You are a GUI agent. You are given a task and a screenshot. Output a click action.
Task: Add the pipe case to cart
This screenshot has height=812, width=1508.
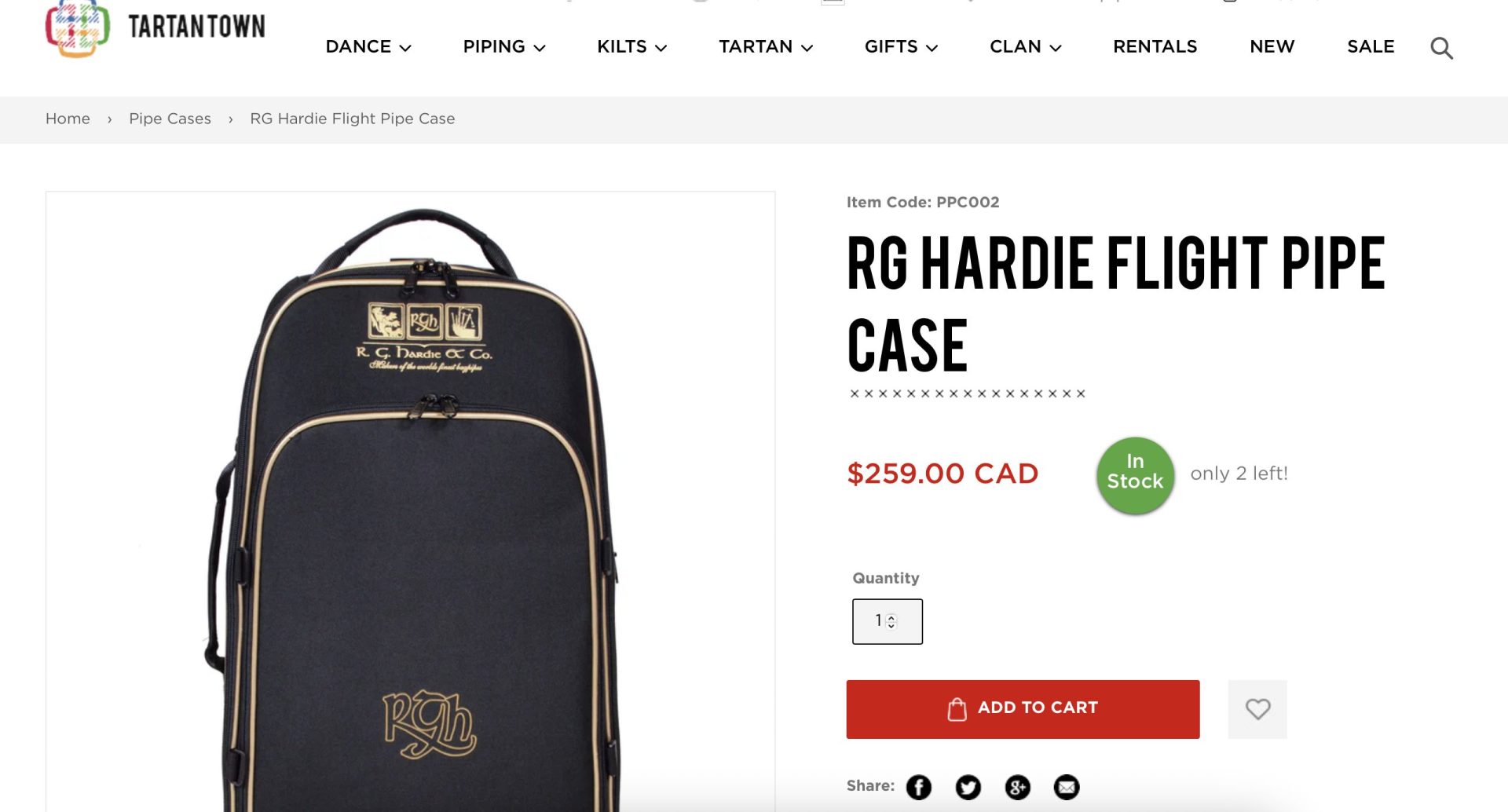pos(1023,709)
